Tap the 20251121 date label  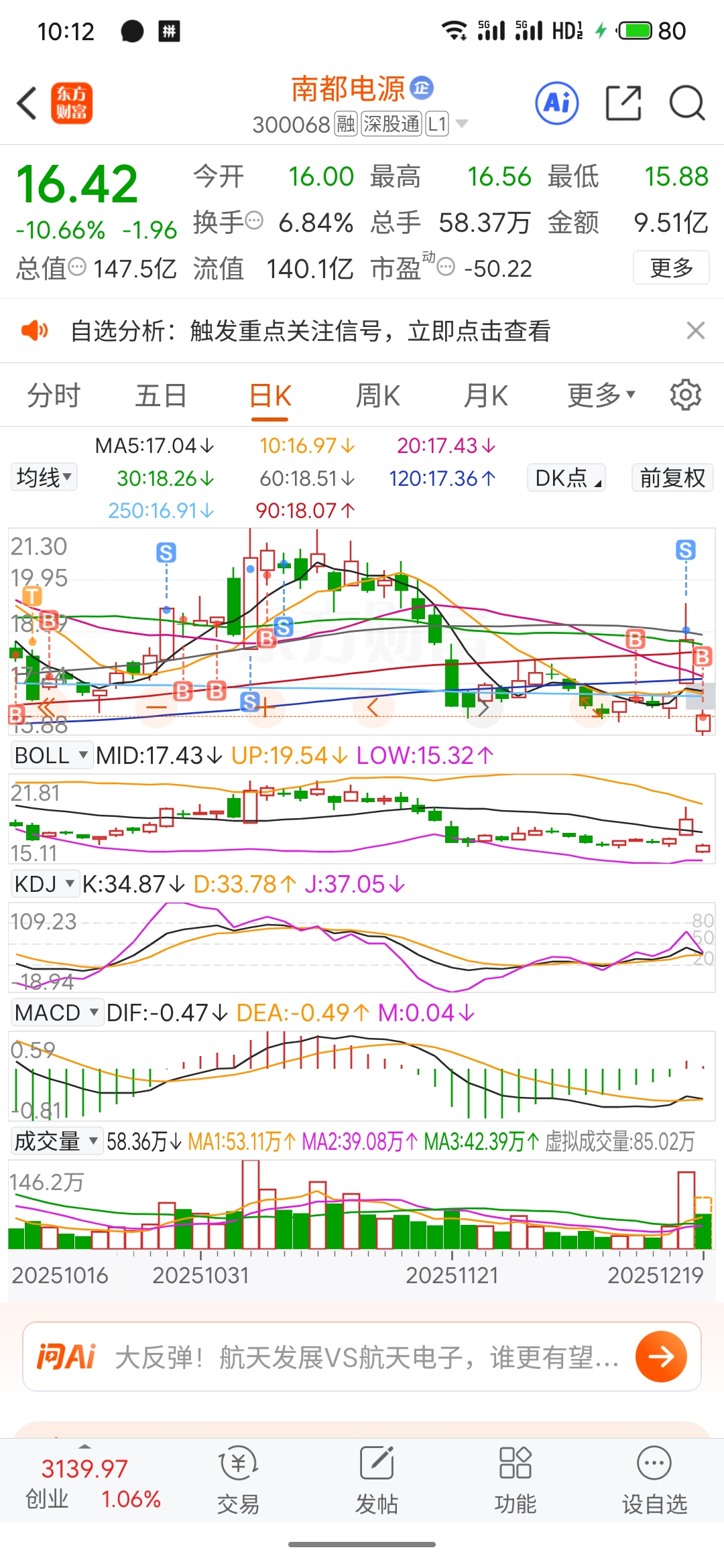(452, 1275)
